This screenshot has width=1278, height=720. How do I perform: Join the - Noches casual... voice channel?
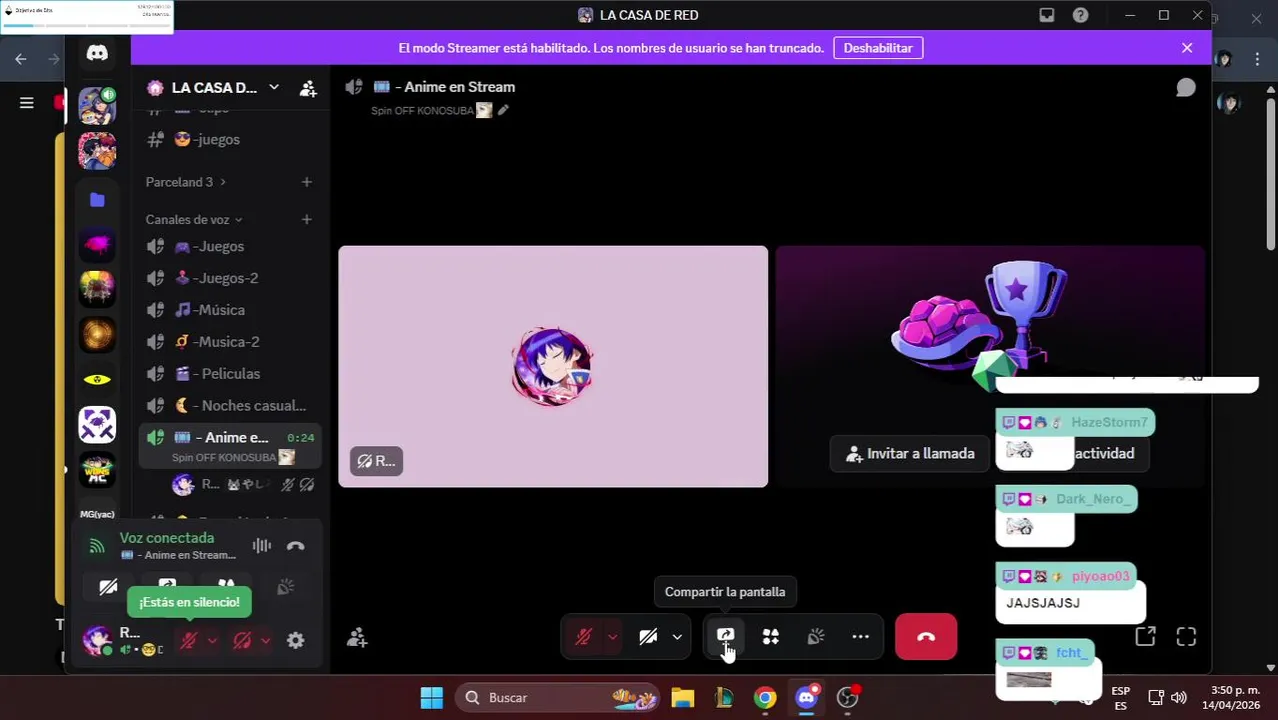pyautogui.click(x=230, y=406)
